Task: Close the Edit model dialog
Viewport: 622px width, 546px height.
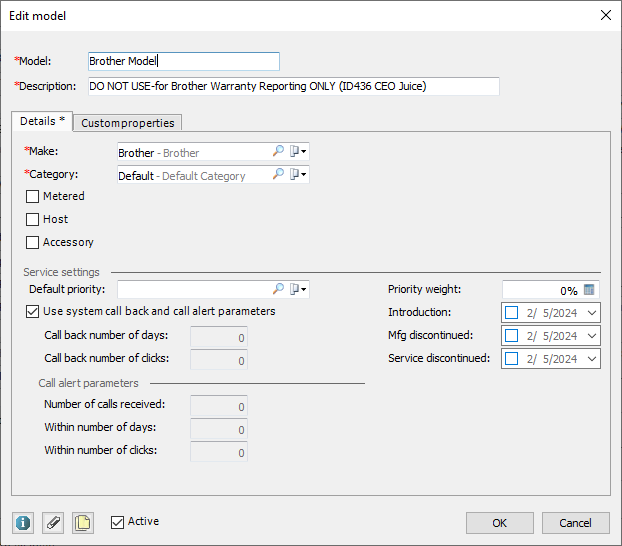Action: (x=606, y=15)
